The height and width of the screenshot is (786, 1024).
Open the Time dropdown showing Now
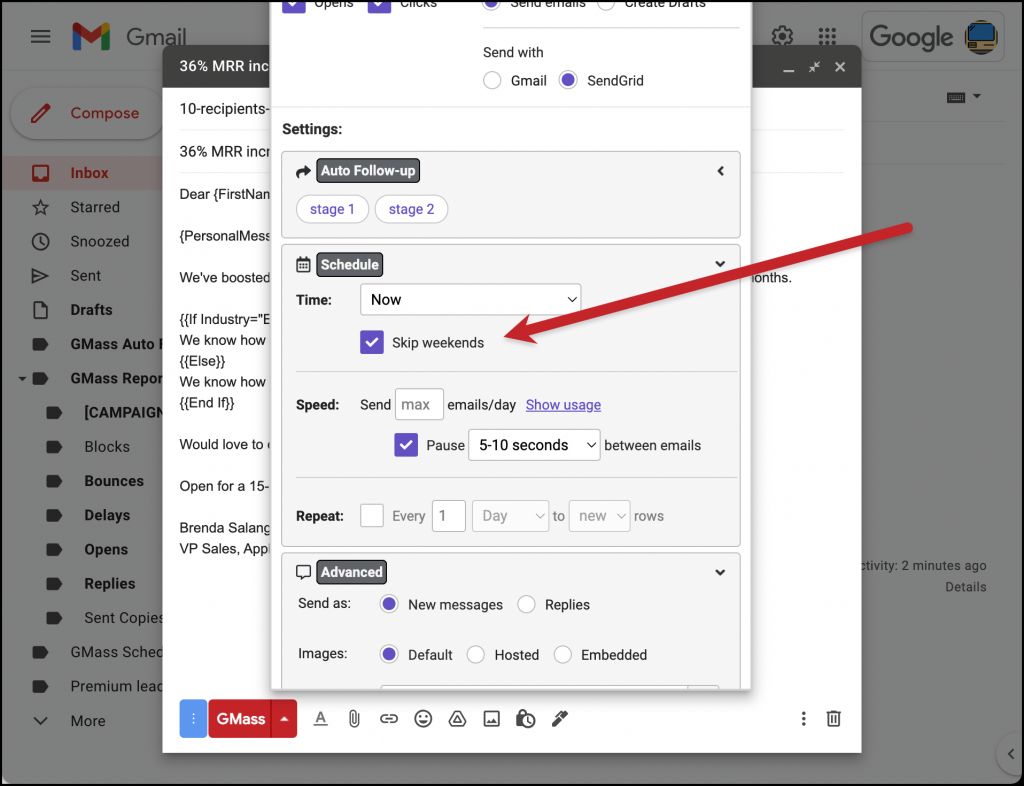click(x=470, y=298)
